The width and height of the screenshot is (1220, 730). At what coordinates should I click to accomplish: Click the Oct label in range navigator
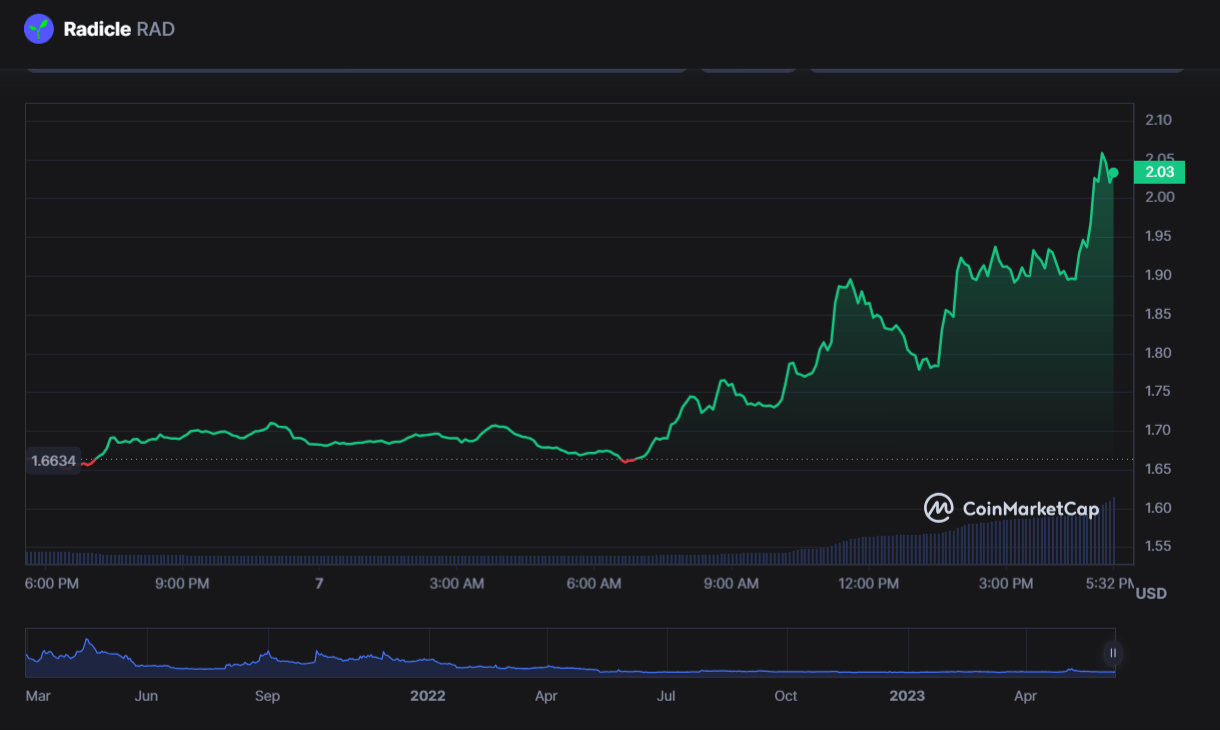point(786,695)
